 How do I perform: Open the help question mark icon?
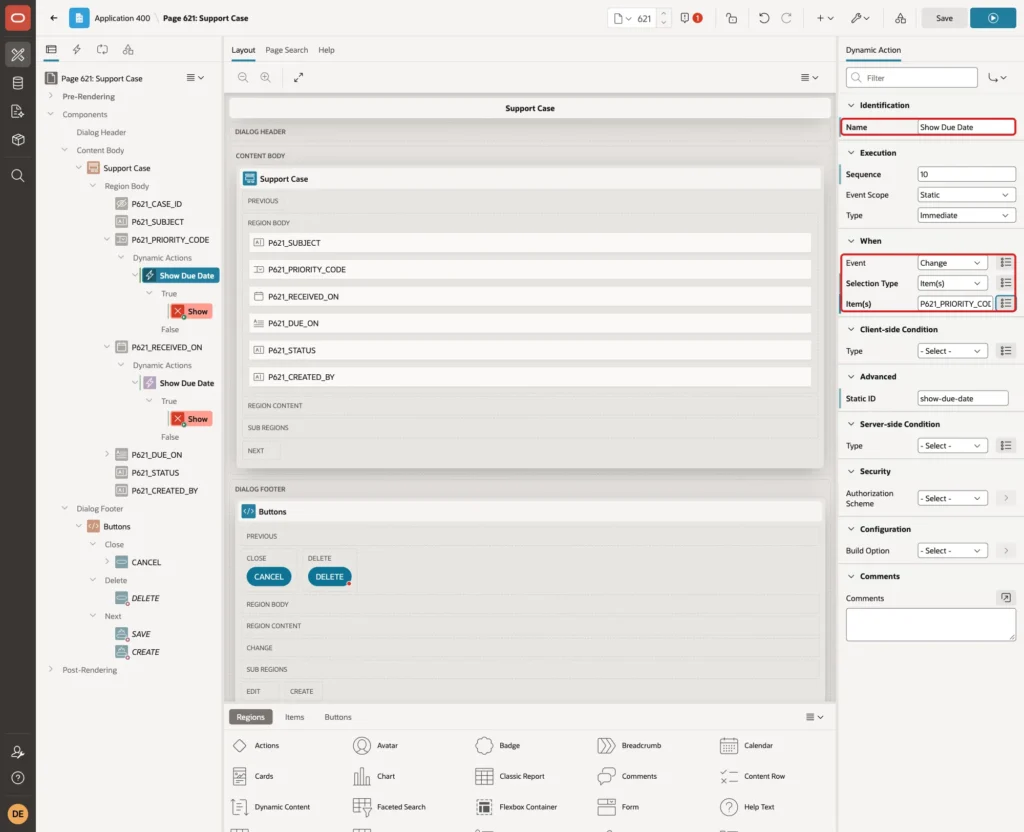pos(18,778)
